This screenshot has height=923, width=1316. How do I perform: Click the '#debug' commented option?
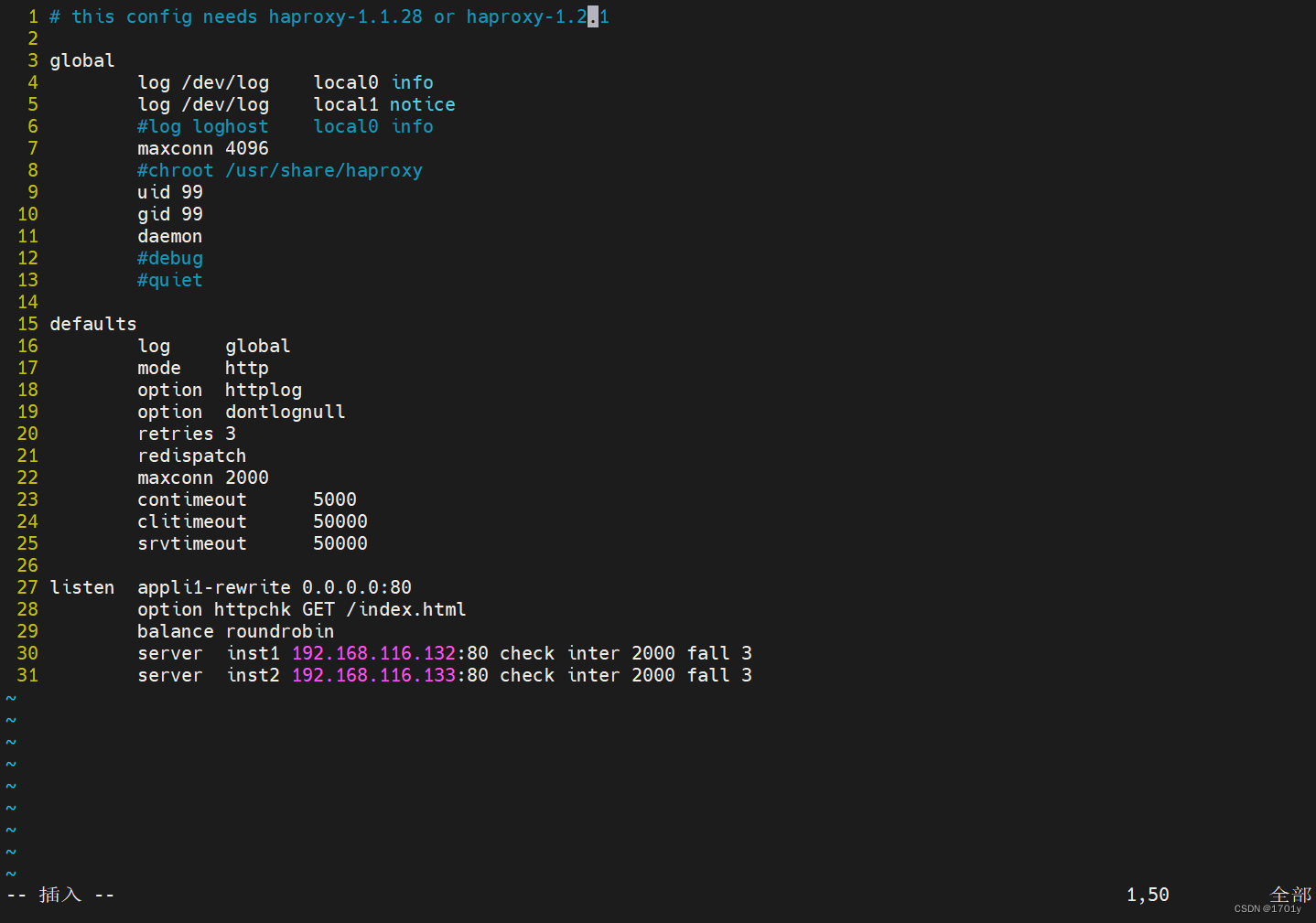[x=170, y=258]
